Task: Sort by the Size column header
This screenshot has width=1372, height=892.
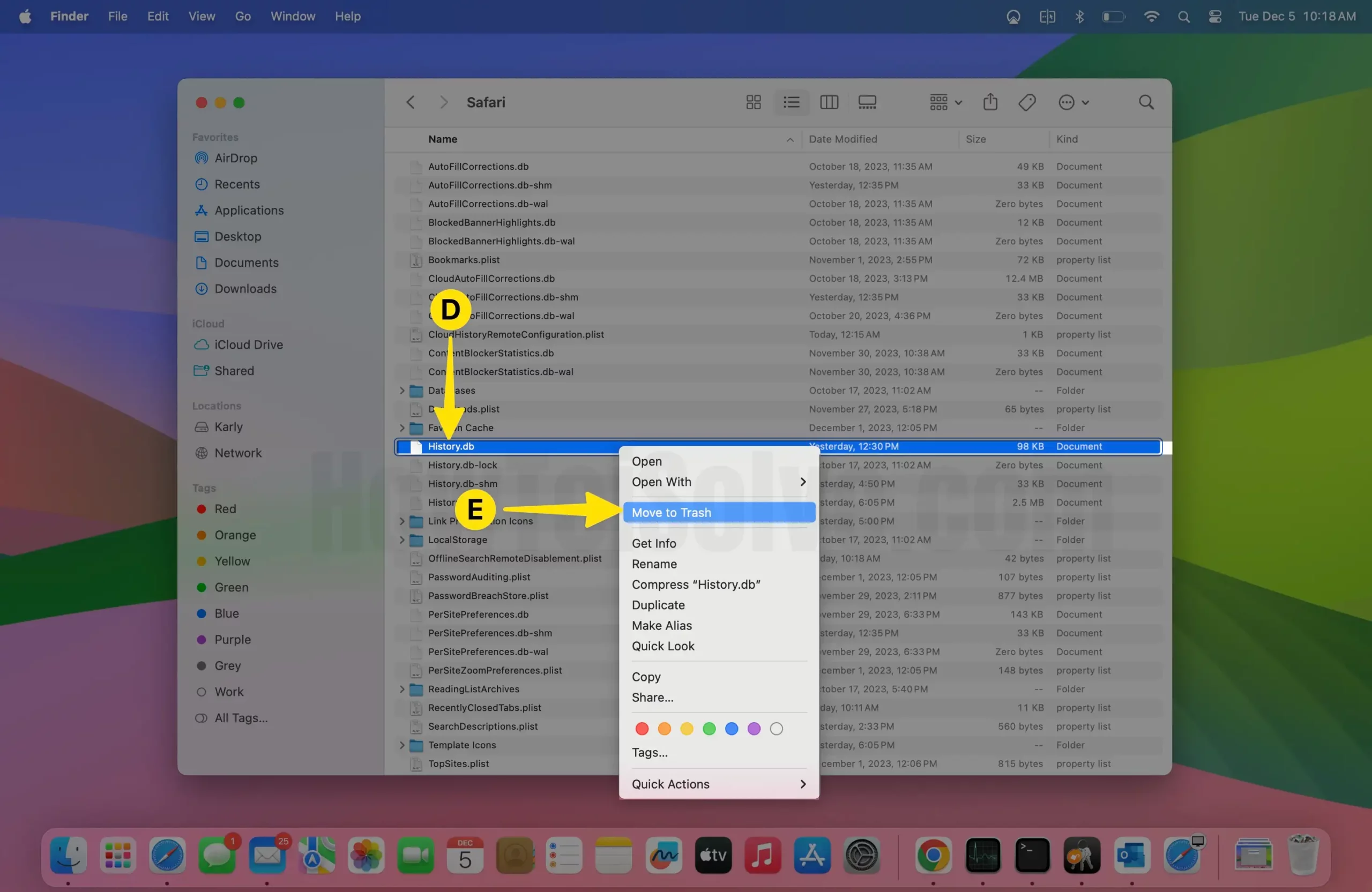Action: point(1004,139)
